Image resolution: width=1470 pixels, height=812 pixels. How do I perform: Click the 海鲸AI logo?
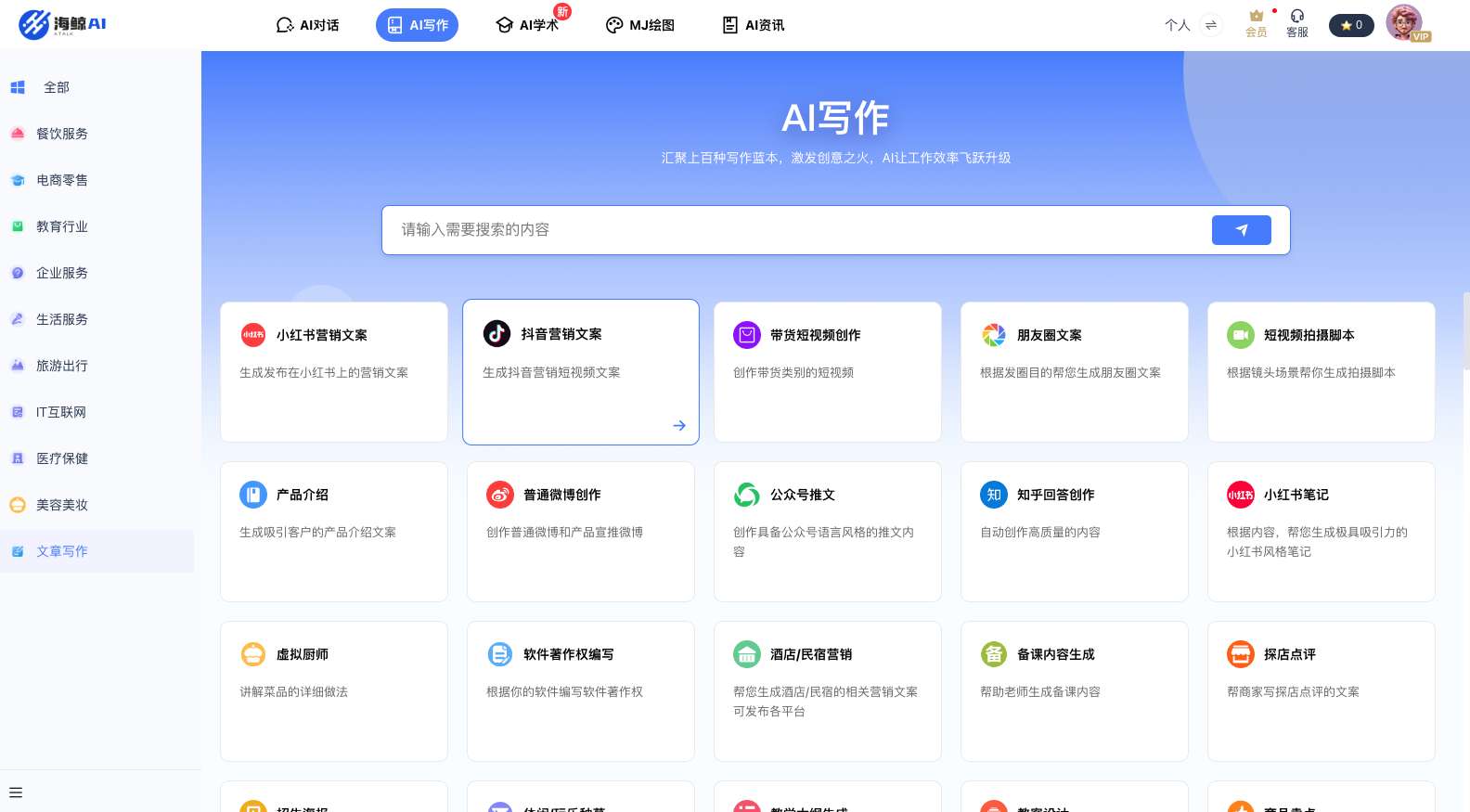62,24
